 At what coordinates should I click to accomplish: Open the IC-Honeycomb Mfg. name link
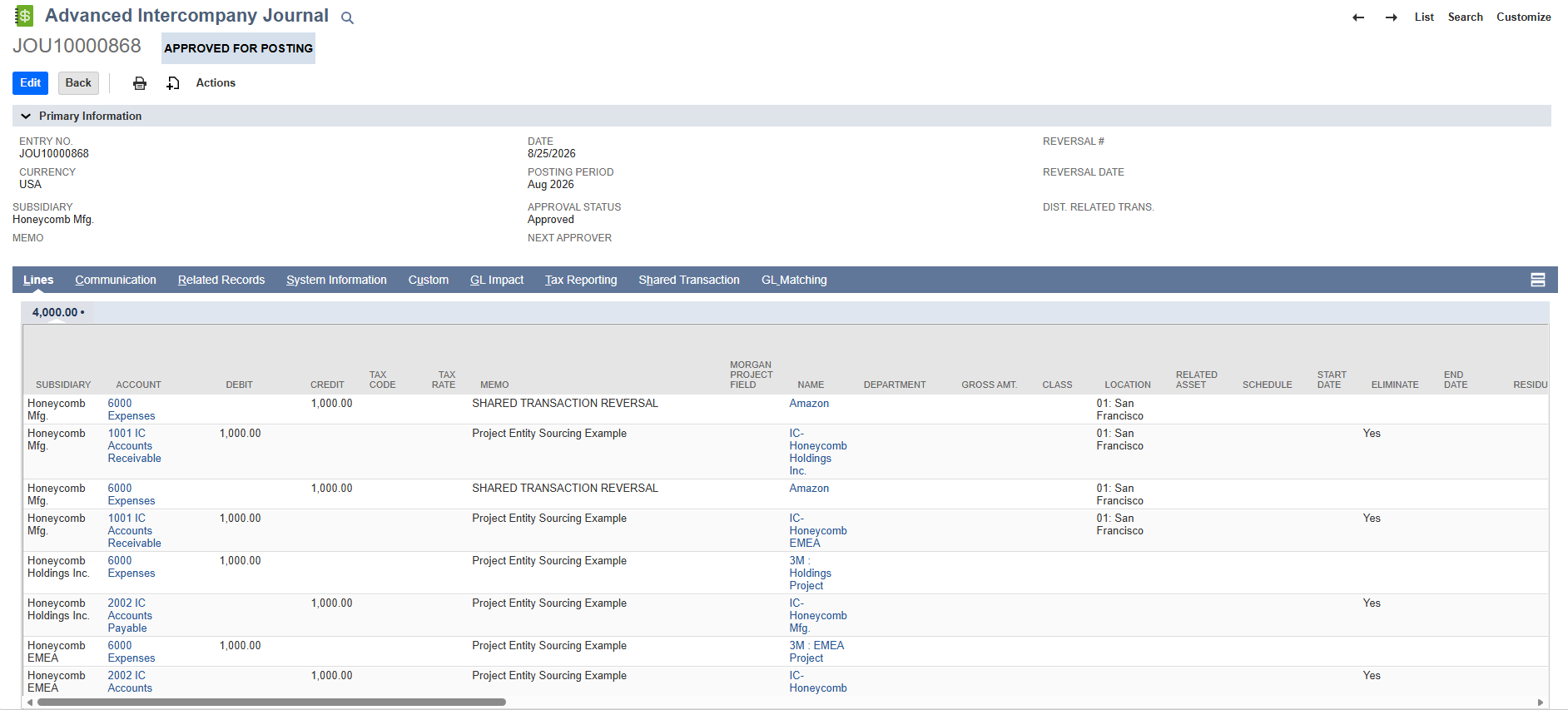tap(818, 616)
